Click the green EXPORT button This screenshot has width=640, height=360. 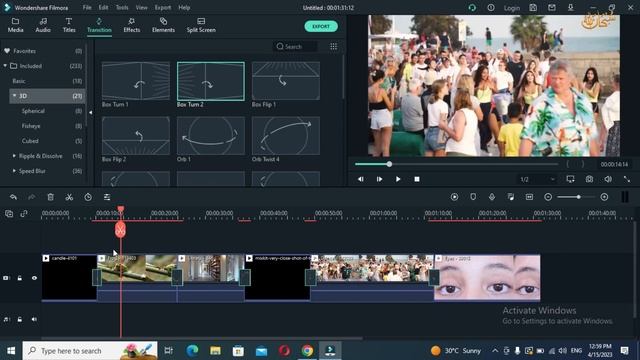coord(321,27)
